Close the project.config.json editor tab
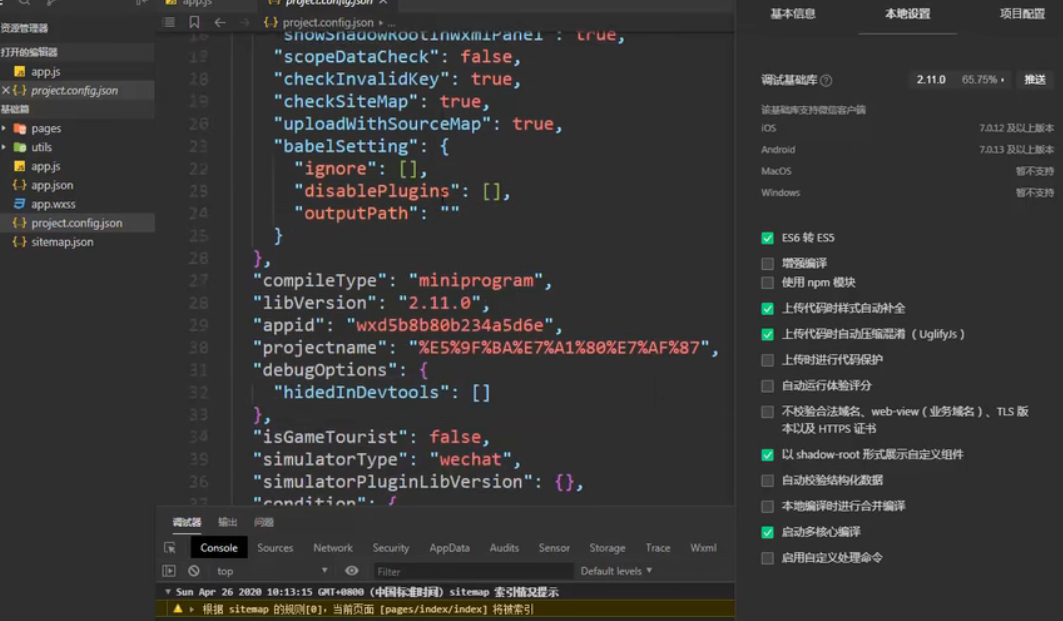The image size is (1063, 621). (x=384, y=3)
